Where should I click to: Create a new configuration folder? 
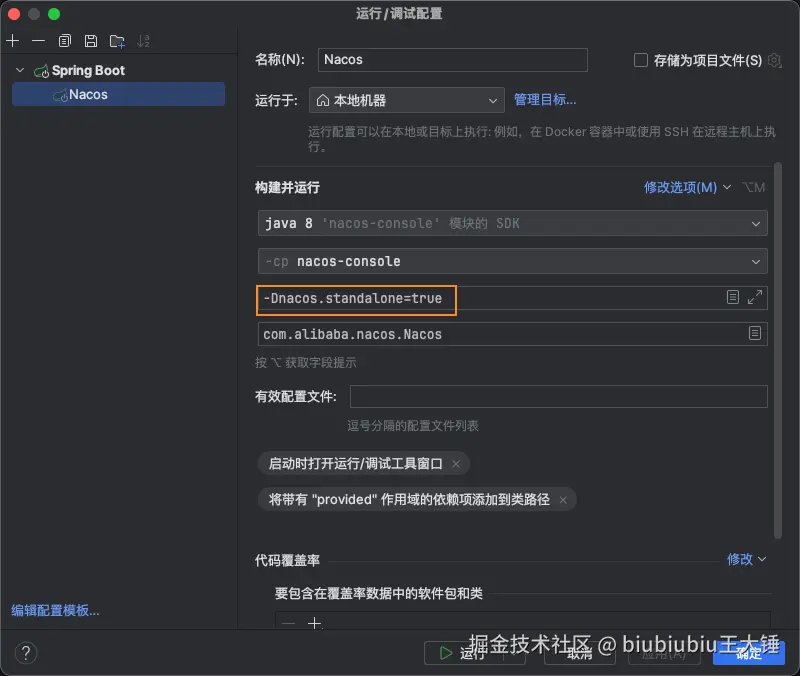pos(117,41)
